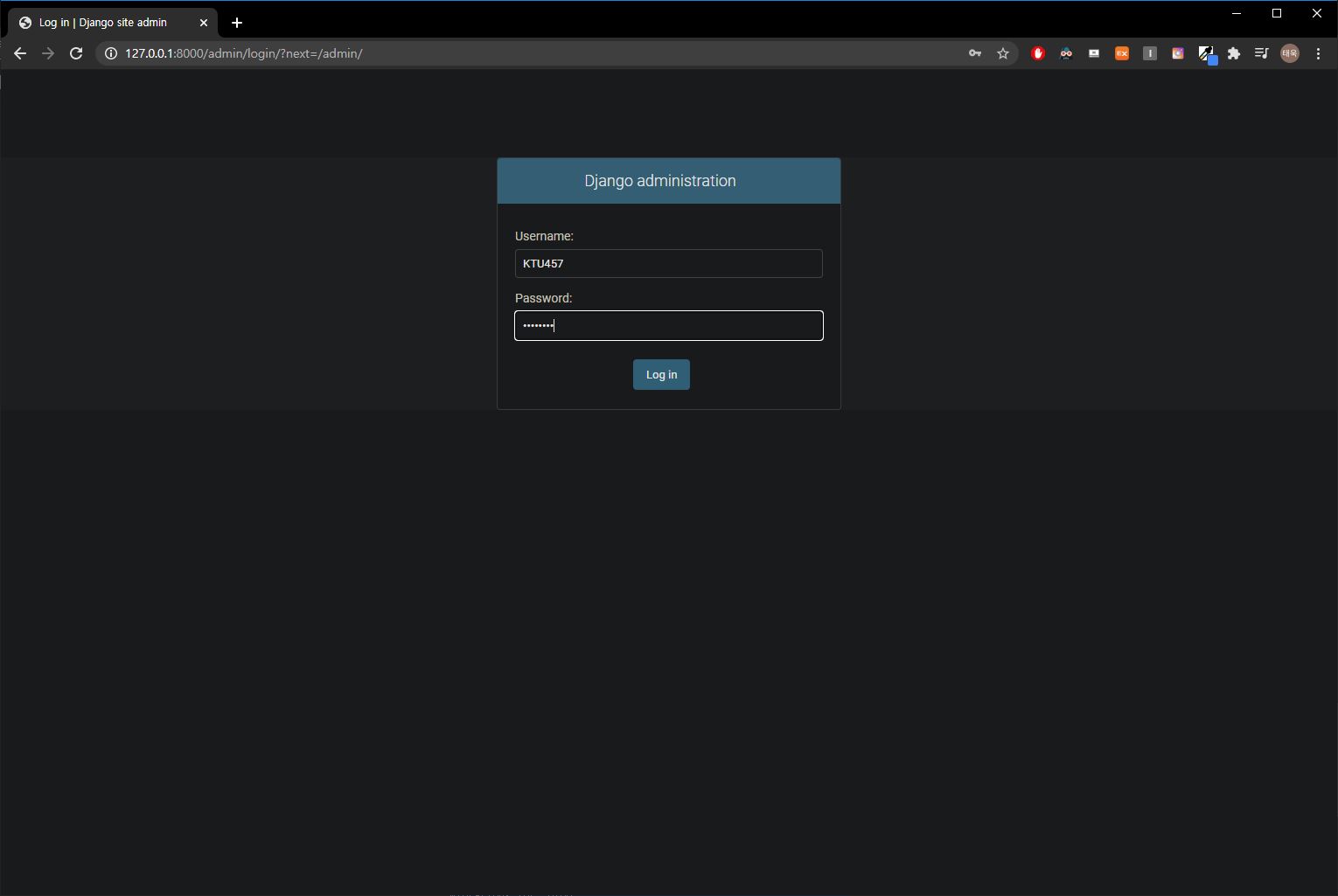Open the red hand ad blocker extension
Viewport: 1338px width, 896px height.
(1038, 53)
